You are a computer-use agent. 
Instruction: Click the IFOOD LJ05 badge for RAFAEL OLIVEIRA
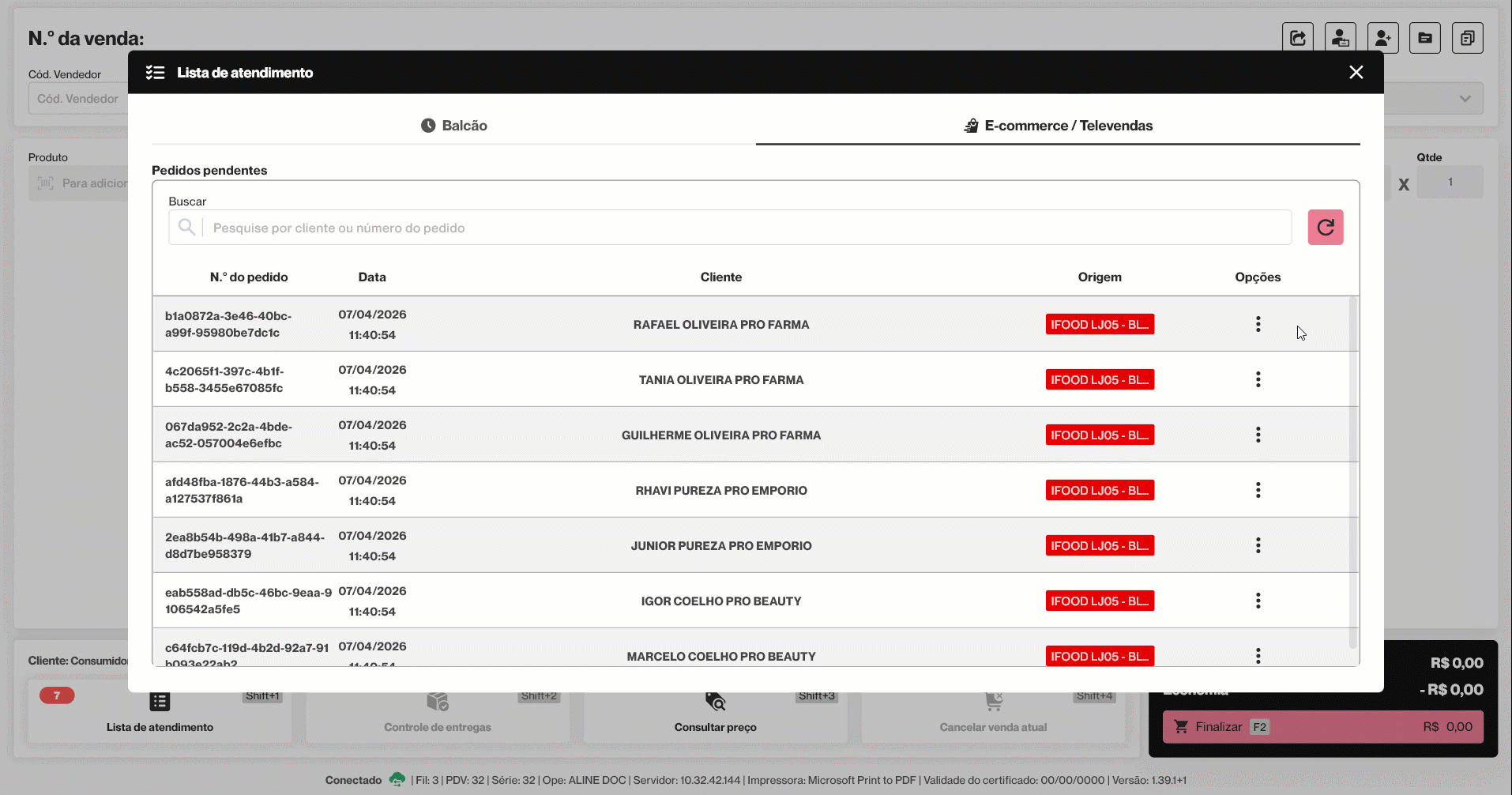coord(1100,324)
